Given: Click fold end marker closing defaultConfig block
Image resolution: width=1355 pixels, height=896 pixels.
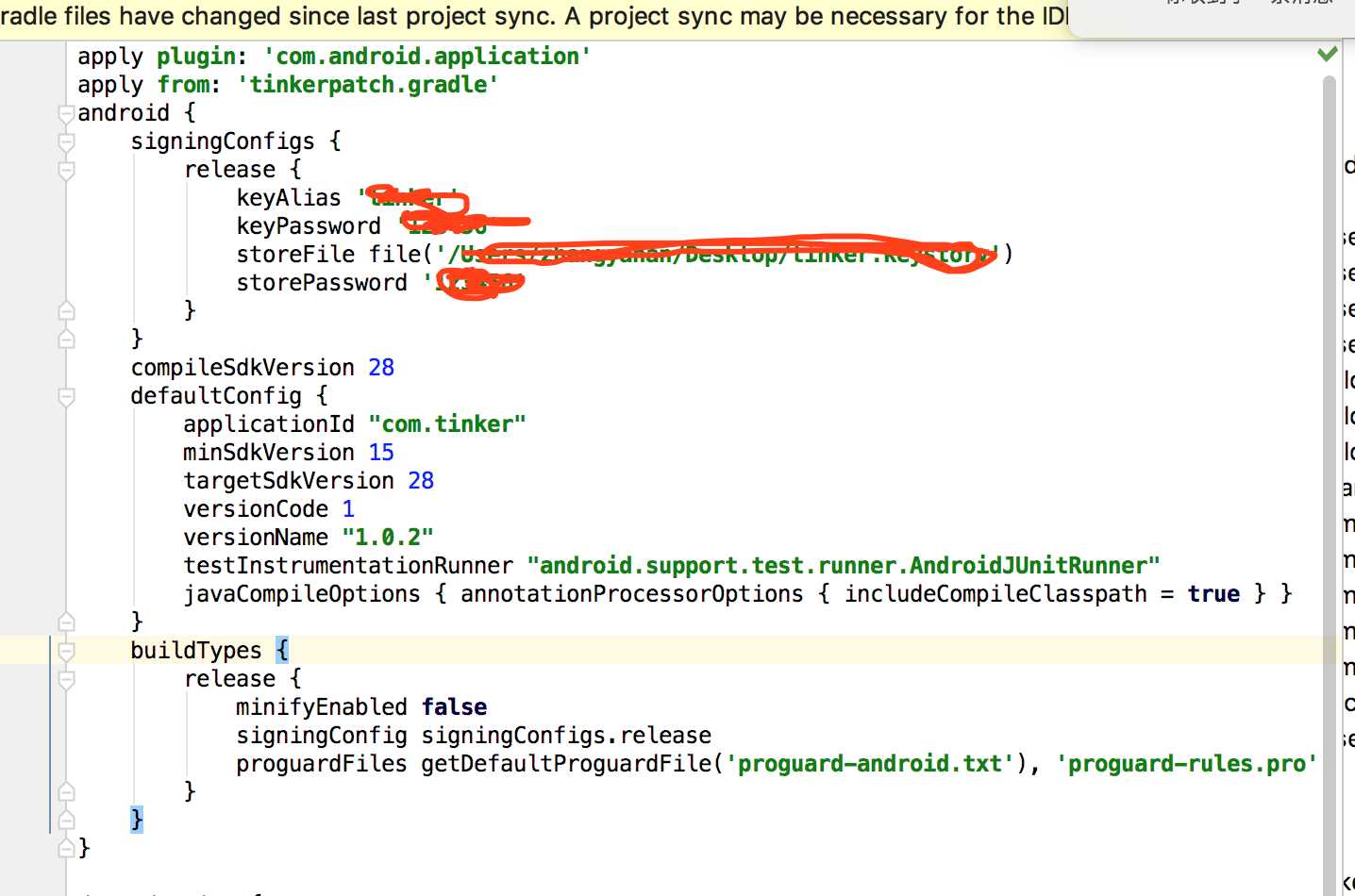Looking at the screenshot, I should tap(66, 622).
